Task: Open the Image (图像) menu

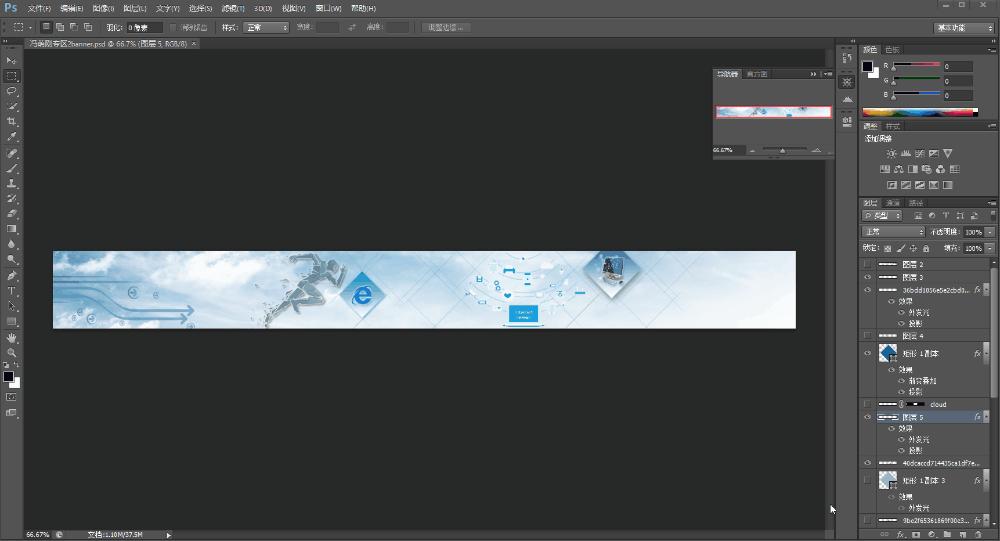Action: [103, 8]
